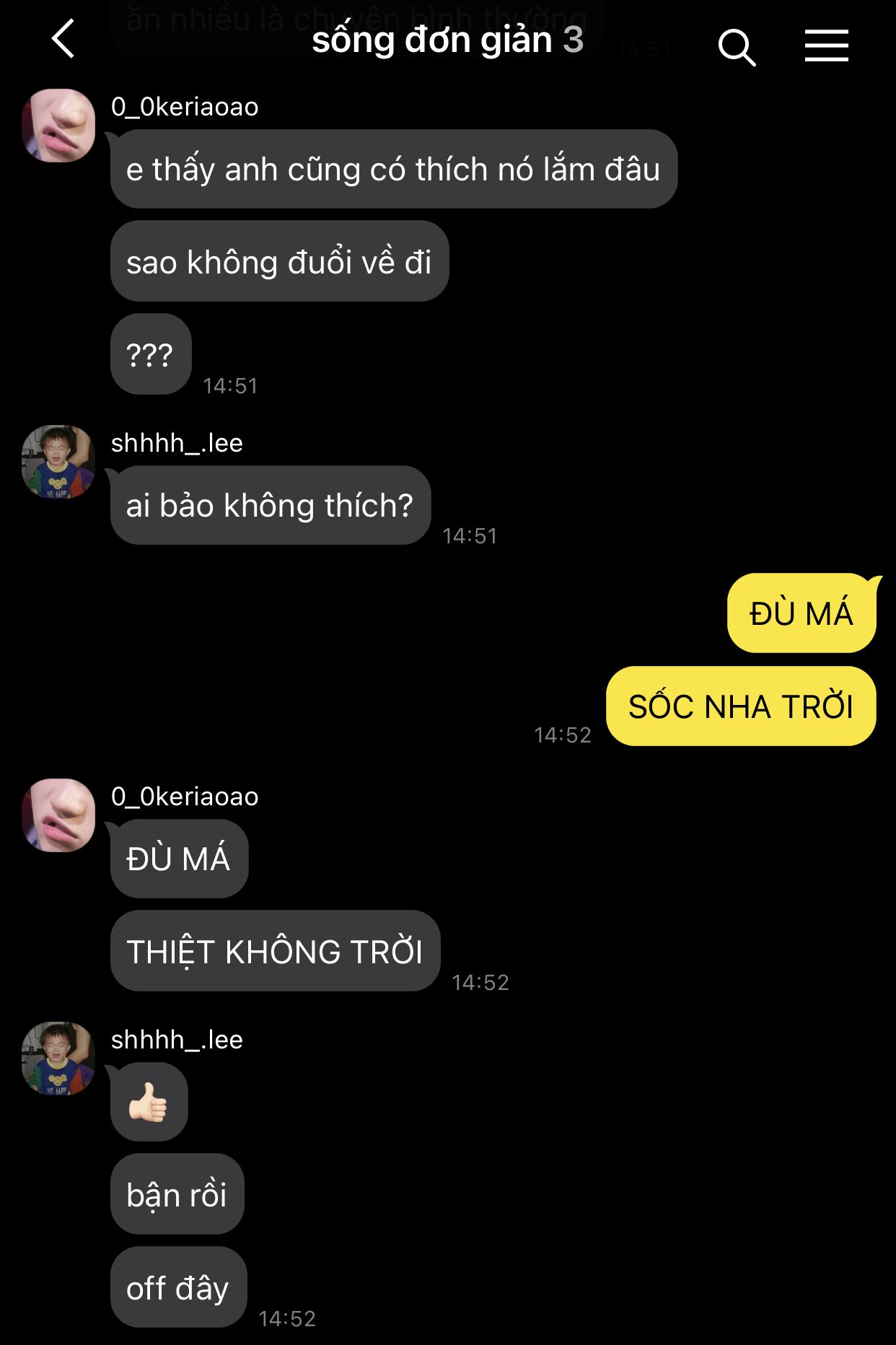Viewport: 896px width, 1345px height.
Task: Tap 0_0keriaoao's avatar next to 'ĐÙ MÁ'
Action: point(58,815)
